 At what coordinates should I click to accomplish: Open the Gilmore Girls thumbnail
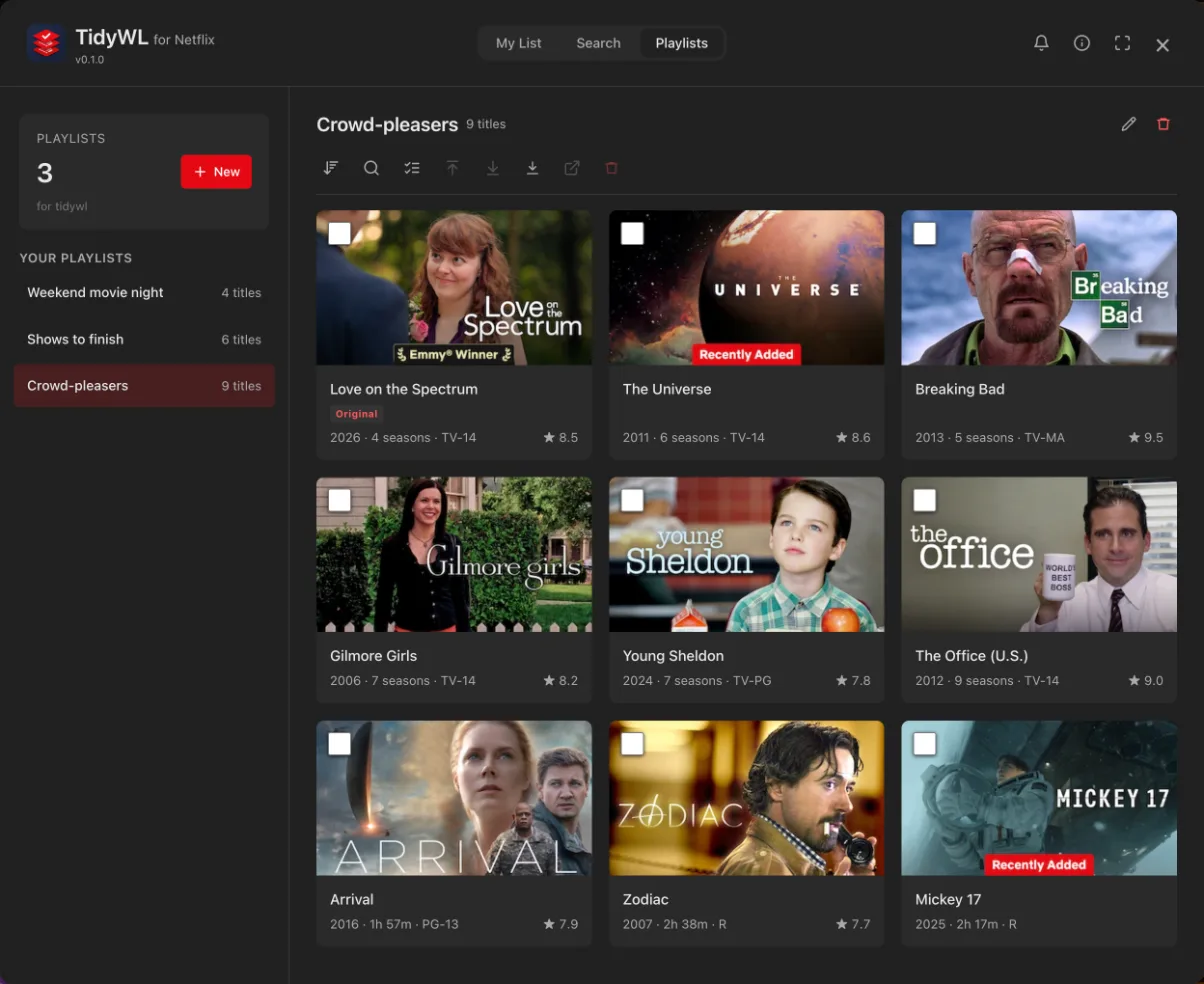[454, 554]
